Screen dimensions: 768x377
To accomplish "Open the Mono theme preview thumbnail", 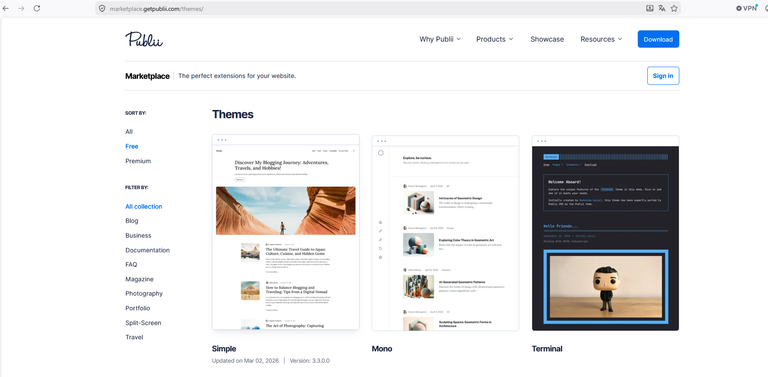I will tap(445, 233).
